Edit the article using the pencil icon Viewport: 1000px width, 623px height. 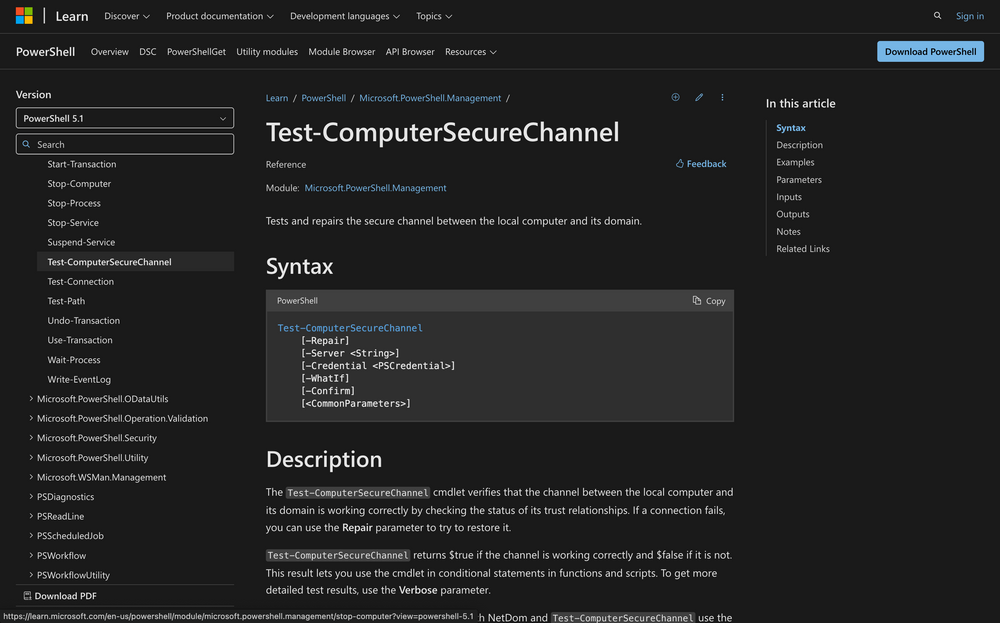click(699, 97)
